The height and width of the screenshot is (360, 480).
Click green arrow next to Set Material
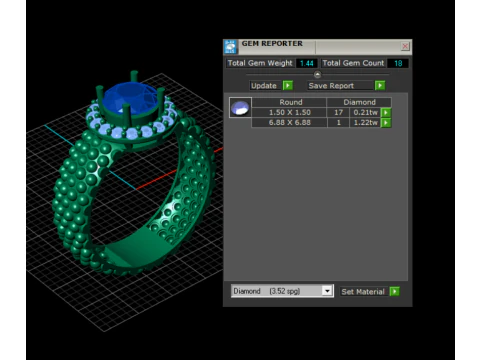point(394,292)
